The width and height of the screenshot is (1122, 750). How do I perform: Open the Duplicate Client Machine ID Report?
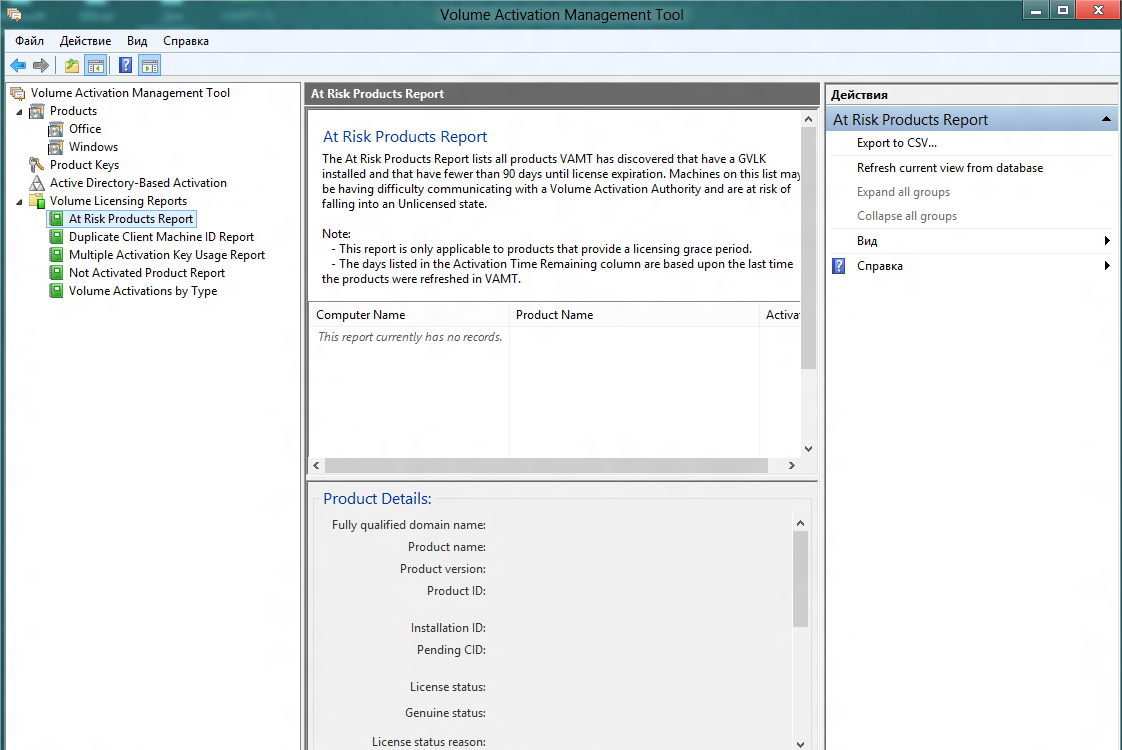(x=161, y=237)
